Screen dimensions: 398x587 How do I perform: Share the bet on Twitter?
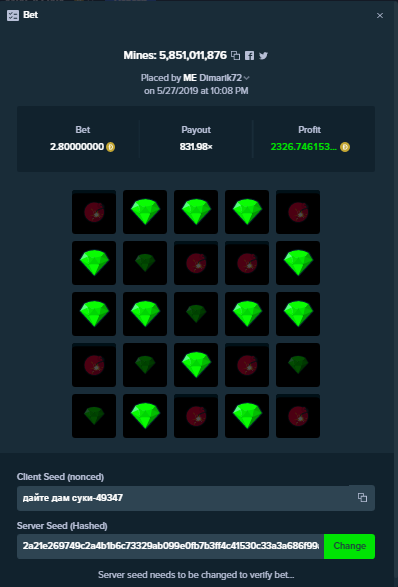(x=264, y=56)
